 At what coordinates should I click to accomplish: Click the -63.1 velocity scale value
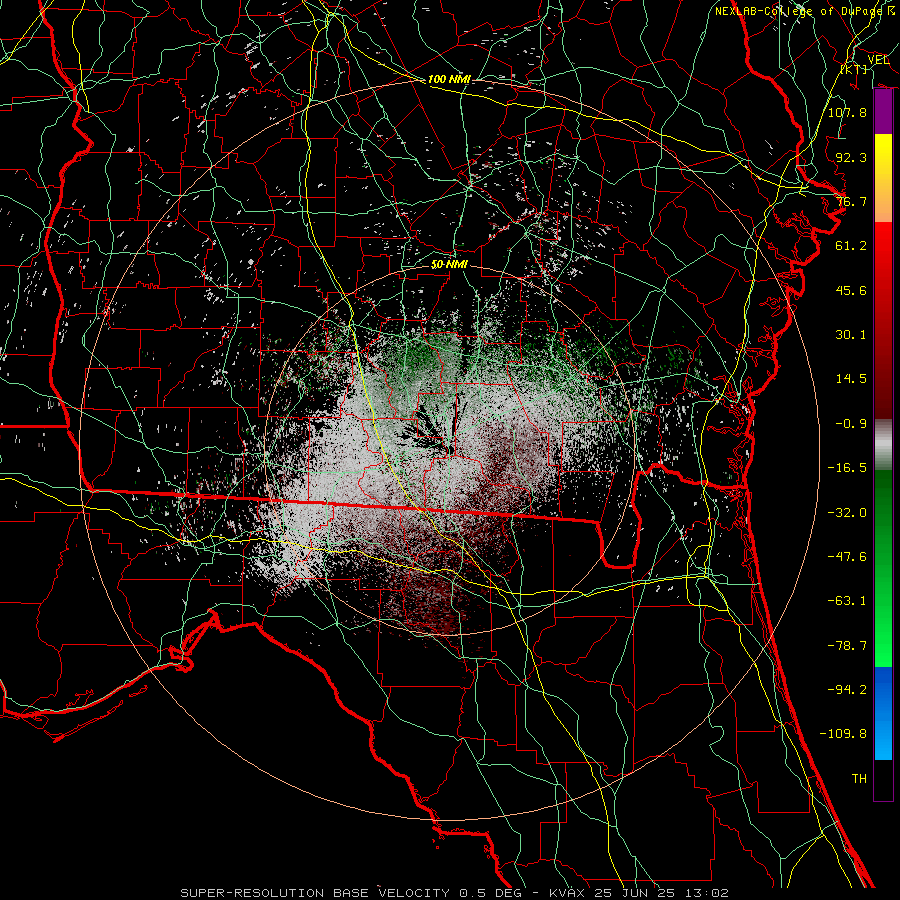point(847,601)
